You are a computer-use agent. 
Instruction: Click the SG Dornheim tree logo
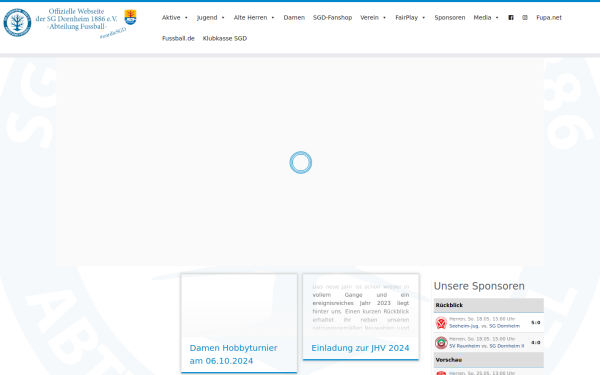17,23
